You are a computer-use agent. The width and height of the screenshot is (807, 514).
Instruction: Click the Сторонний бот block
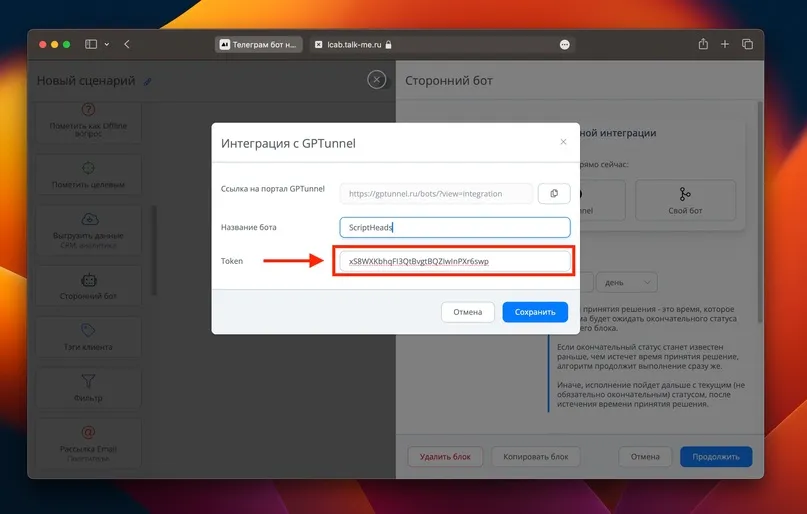point(88,286)
